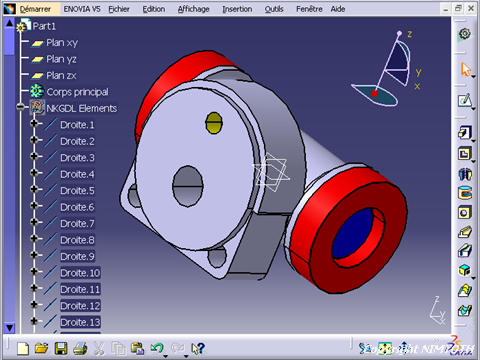Open the Sketcher tool
The height and width of the screenshot is (360, 480).
pos(464,100)
